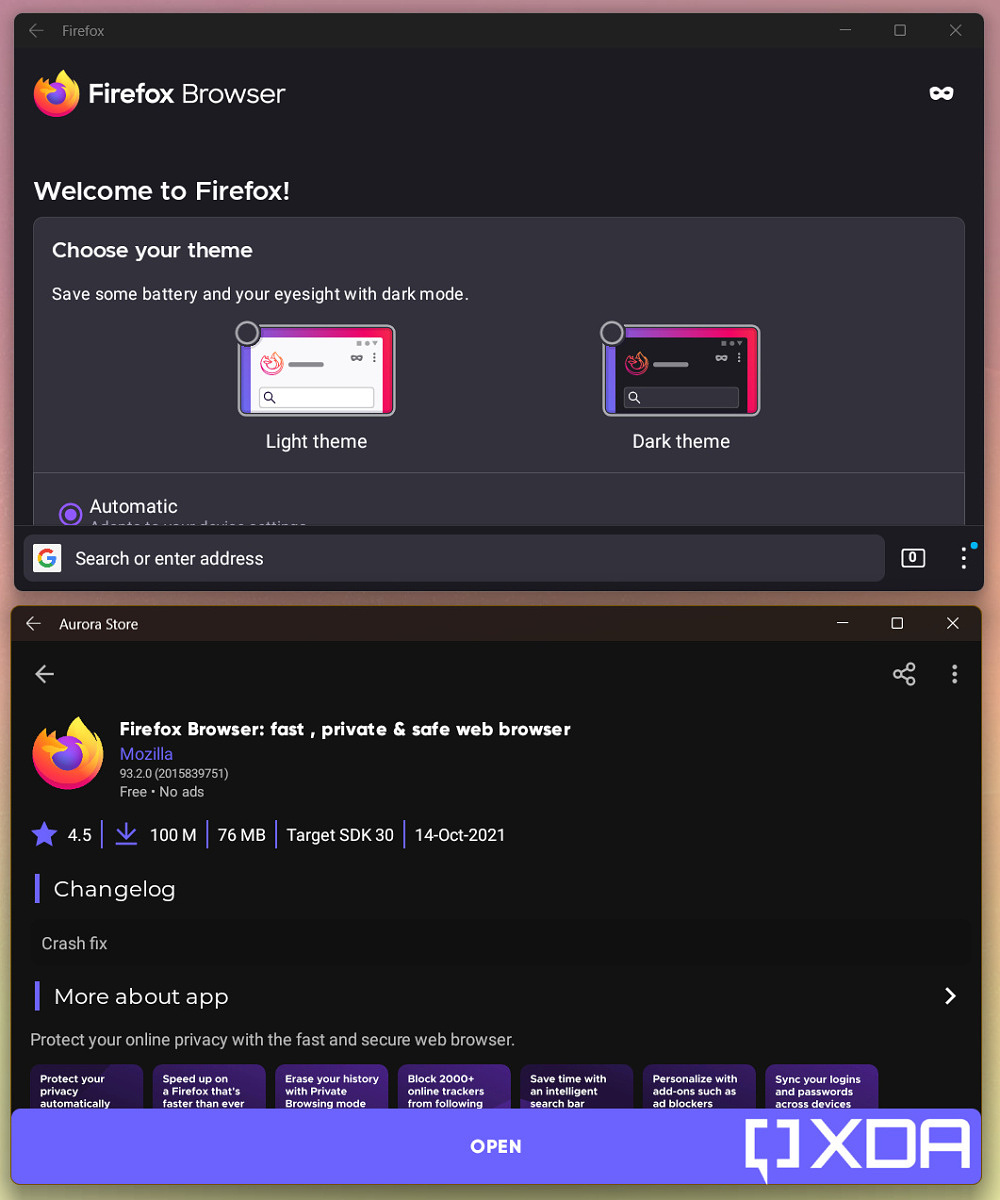
Task: Click the Dark theme label
Action: 681,441
